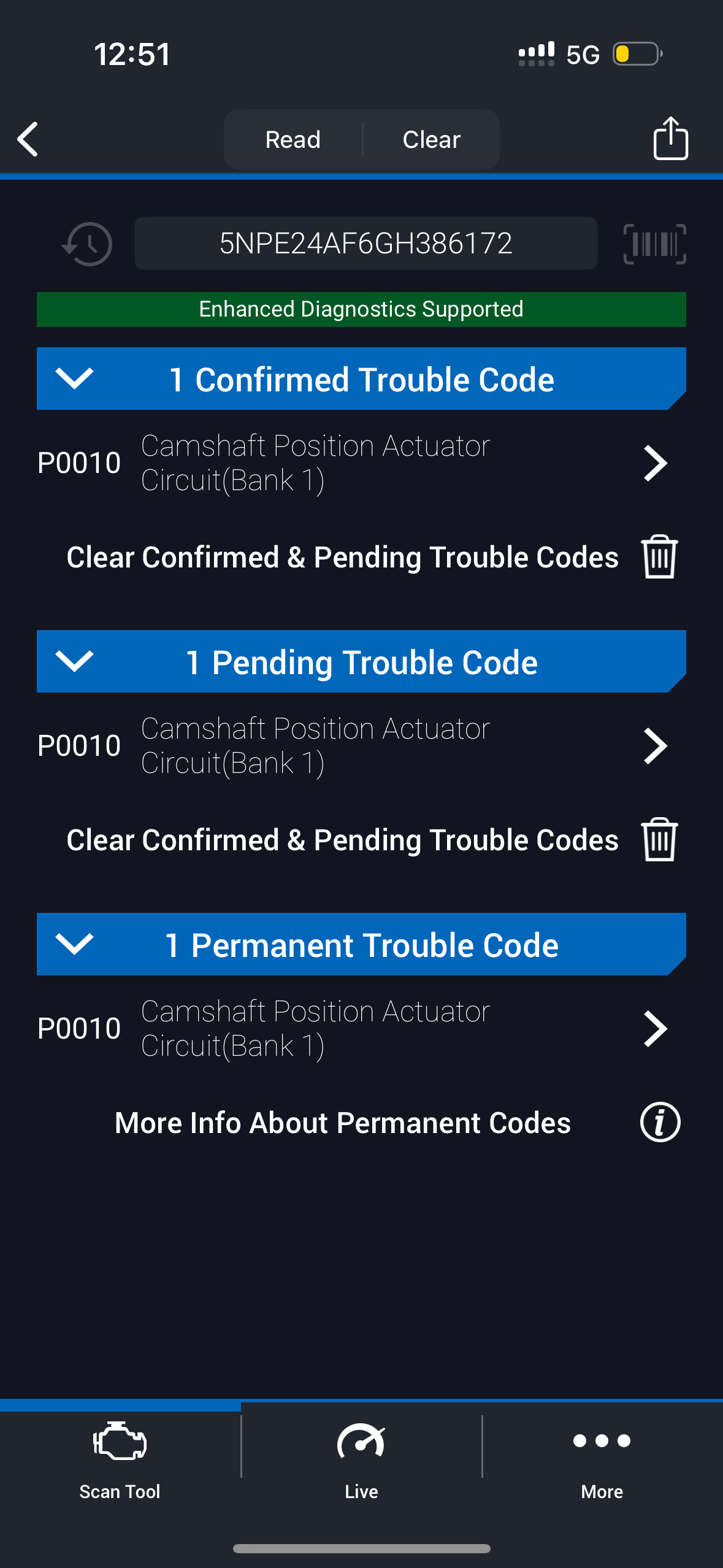Collapse the Permanent Trouble Code section
723x1568 pixels.
[x=74, y=944]
